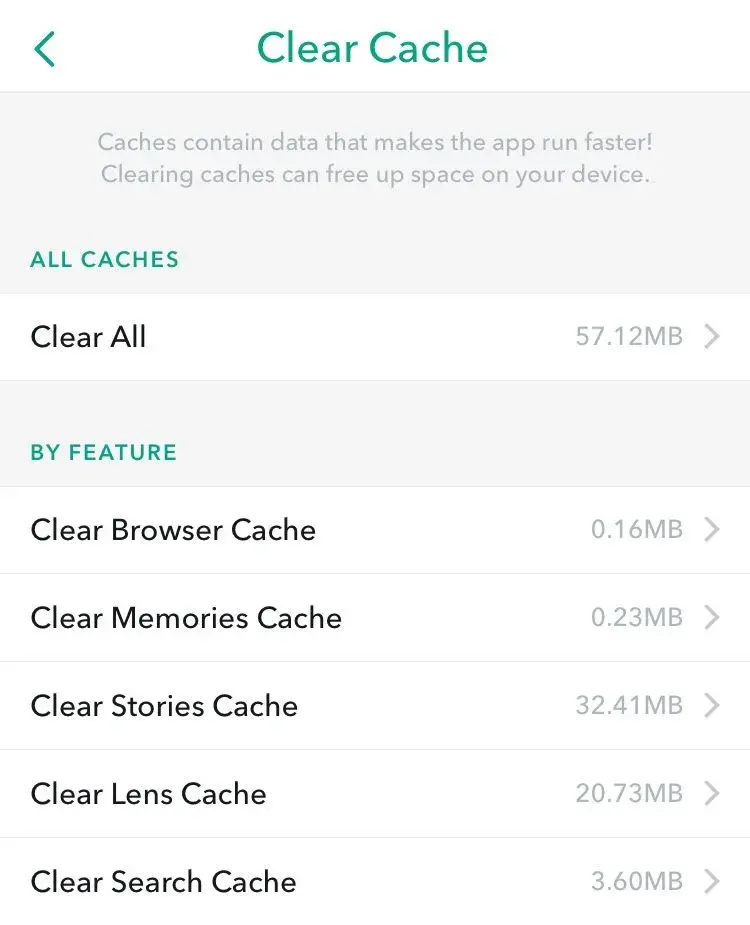Open Clear Search Cache option
The height and width of the screenshot is (925, 750).
tap(164, 882)
